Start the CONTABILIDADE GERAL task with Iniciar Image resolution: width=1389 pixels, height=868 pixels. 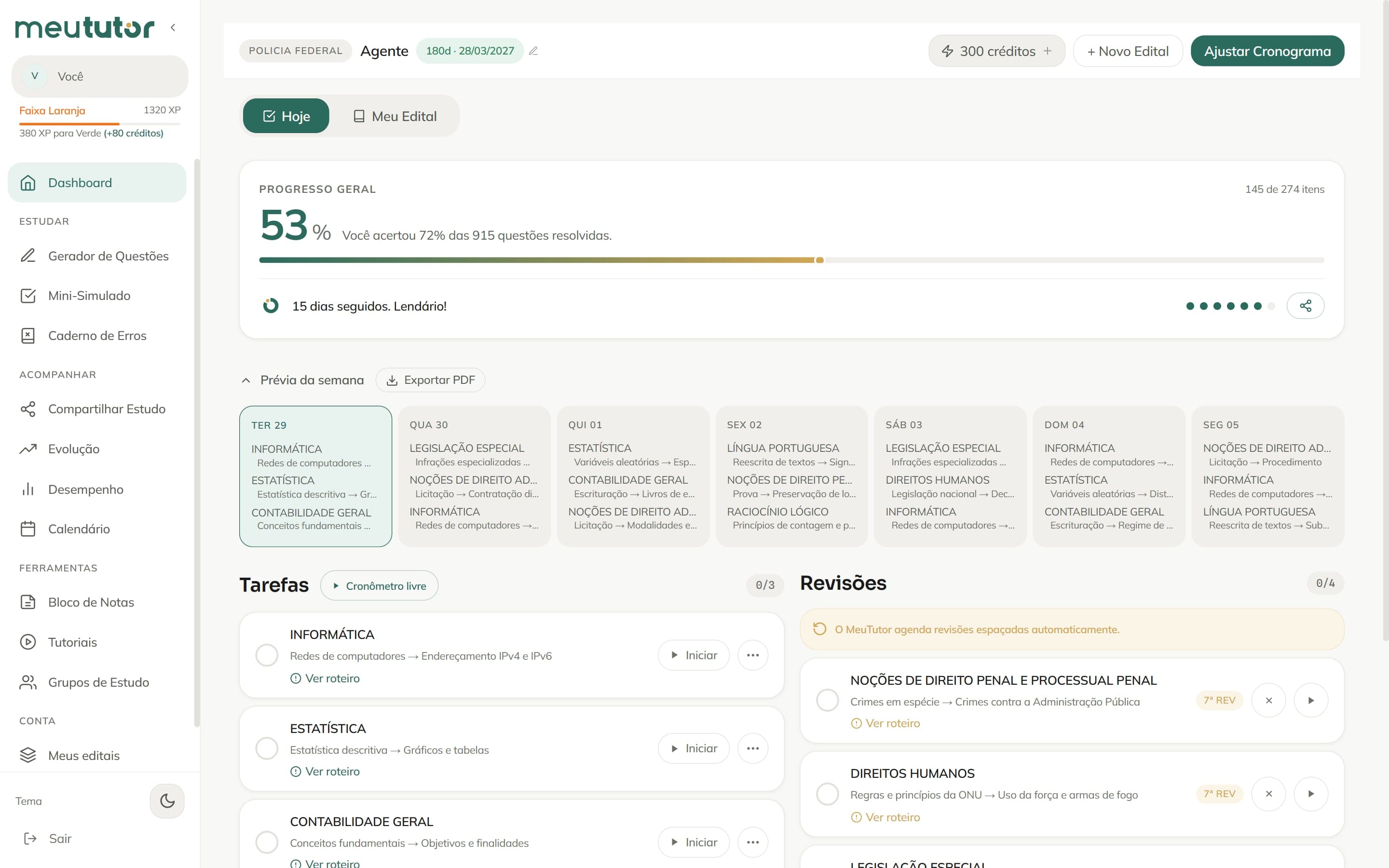pyautogui.click(x=694, y=842)
